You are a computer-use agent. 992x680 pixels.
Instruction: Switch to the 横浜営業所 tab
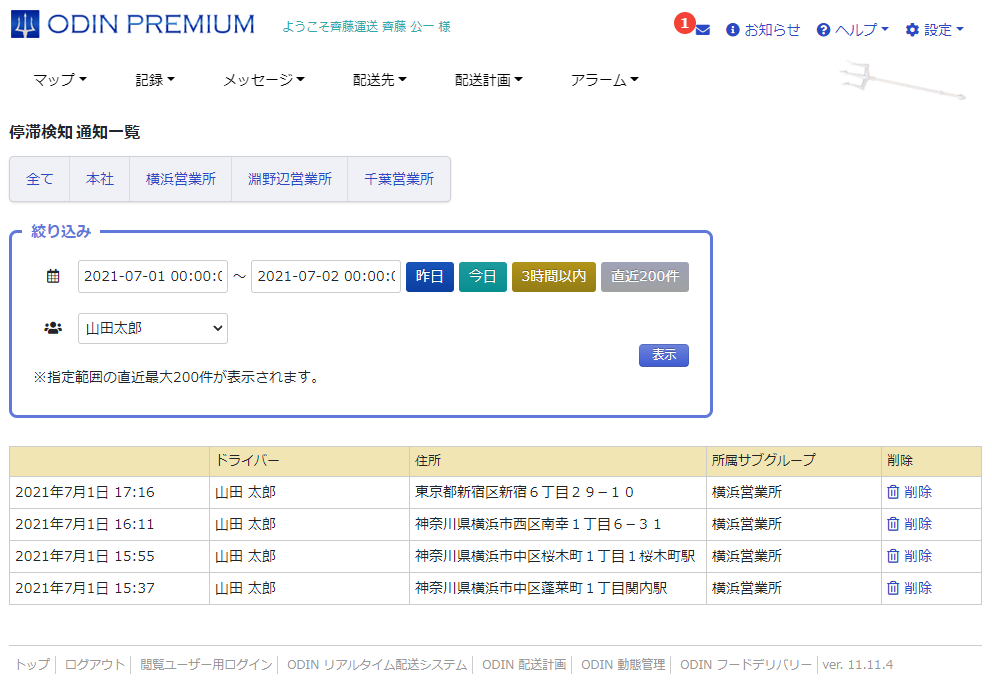click(181, 179)
